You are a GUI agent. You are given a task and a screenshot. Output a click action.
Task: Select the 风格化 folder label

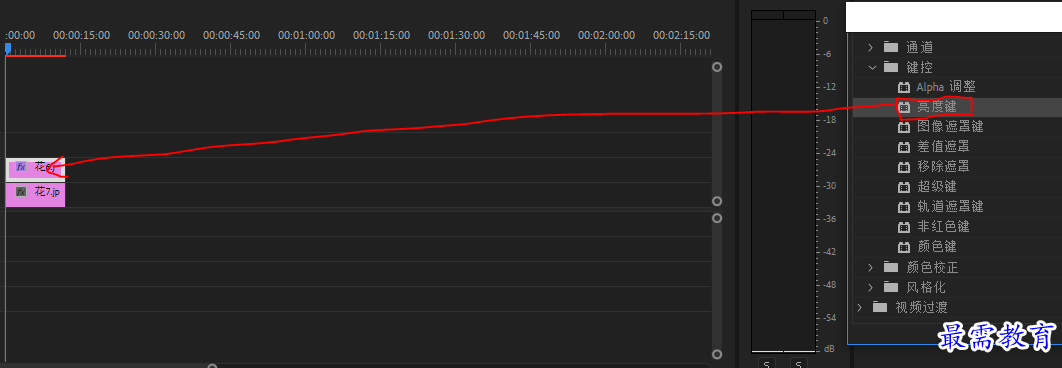click(926, 287)
